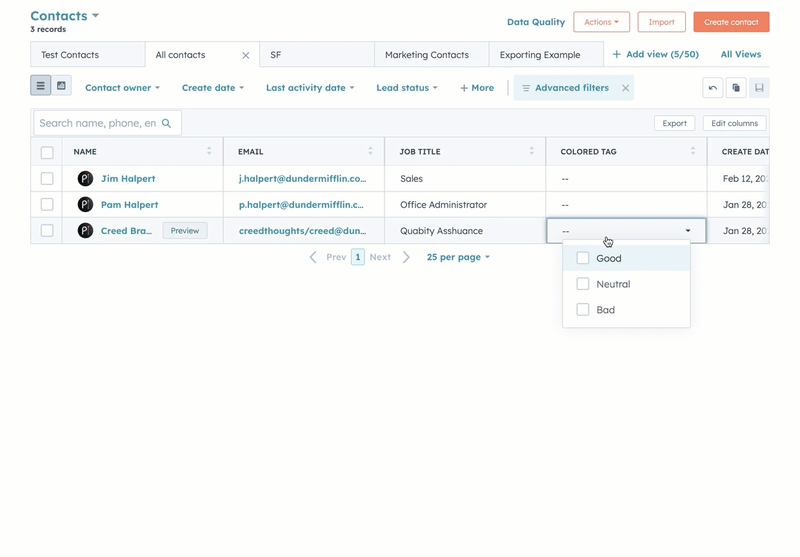Switch to SF tab
Screen dimensions: 800x557
coord(317,55)
